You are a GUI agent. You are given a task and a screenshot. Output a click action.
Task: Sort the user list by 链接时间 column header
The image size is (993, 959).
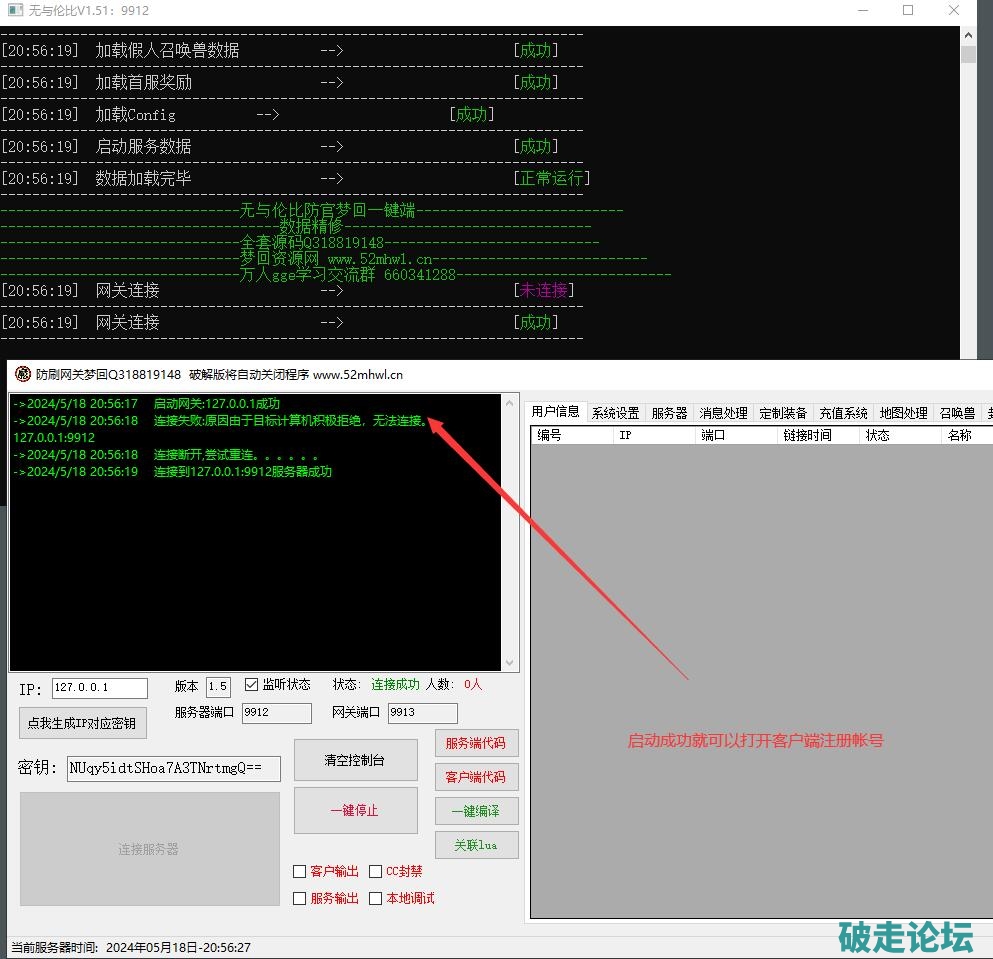tap(807, 436)
